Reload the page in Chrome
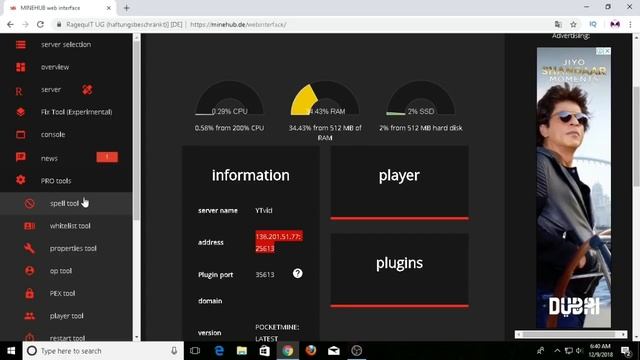The image size is (640, 360). [40, 24]
